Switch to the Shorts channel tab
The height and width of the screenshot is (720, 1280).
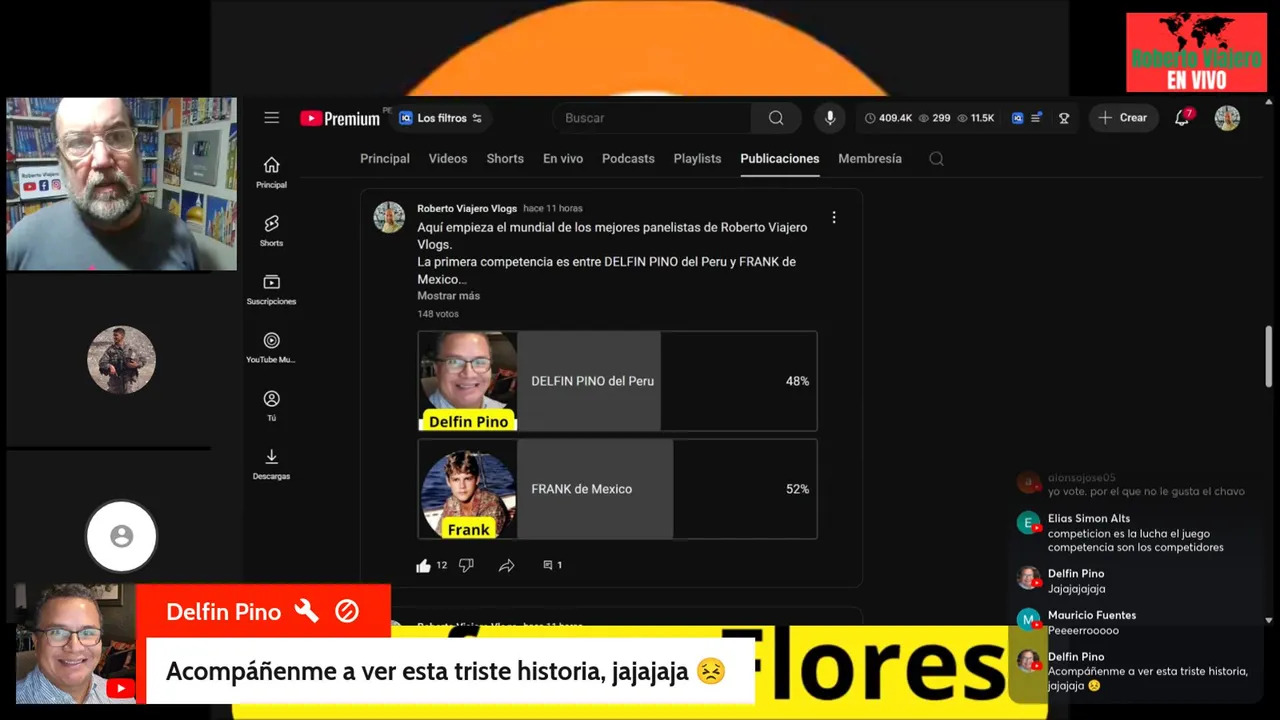505,159
